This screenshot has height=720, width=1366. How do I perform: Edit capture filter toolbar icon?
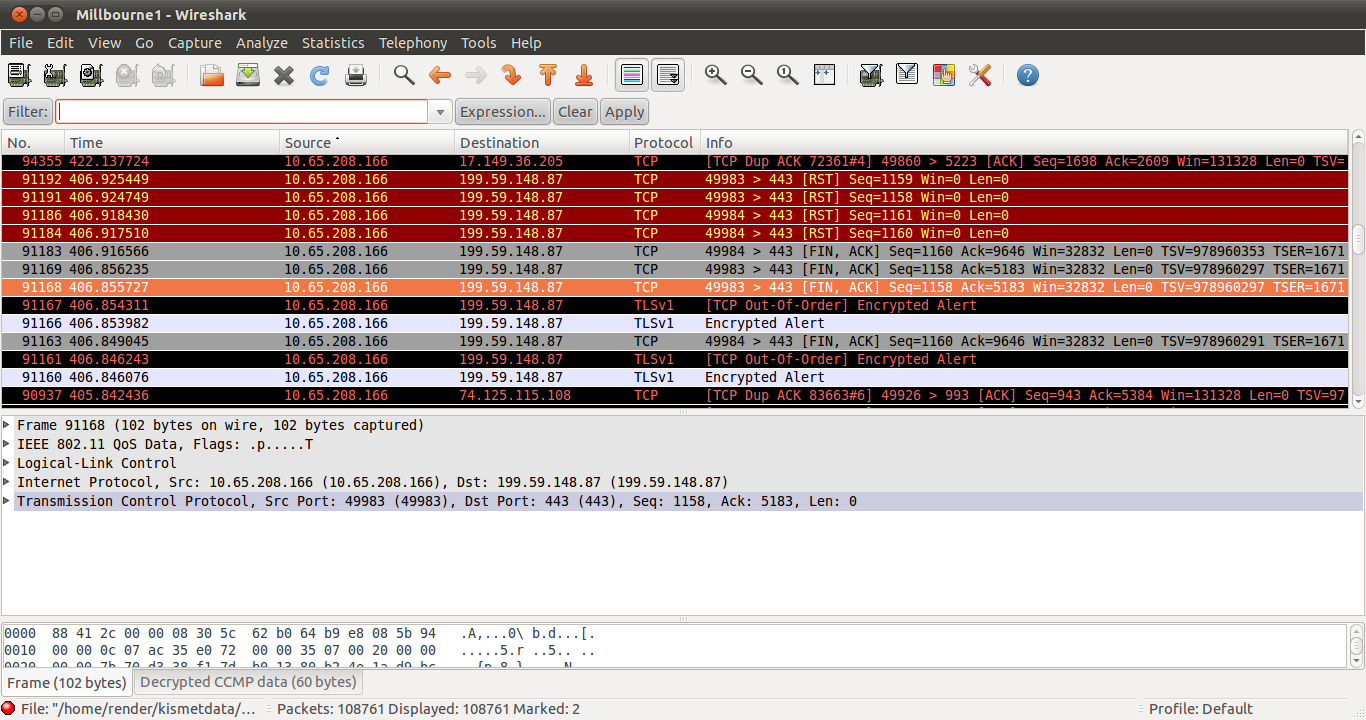[x=871, y=75]
